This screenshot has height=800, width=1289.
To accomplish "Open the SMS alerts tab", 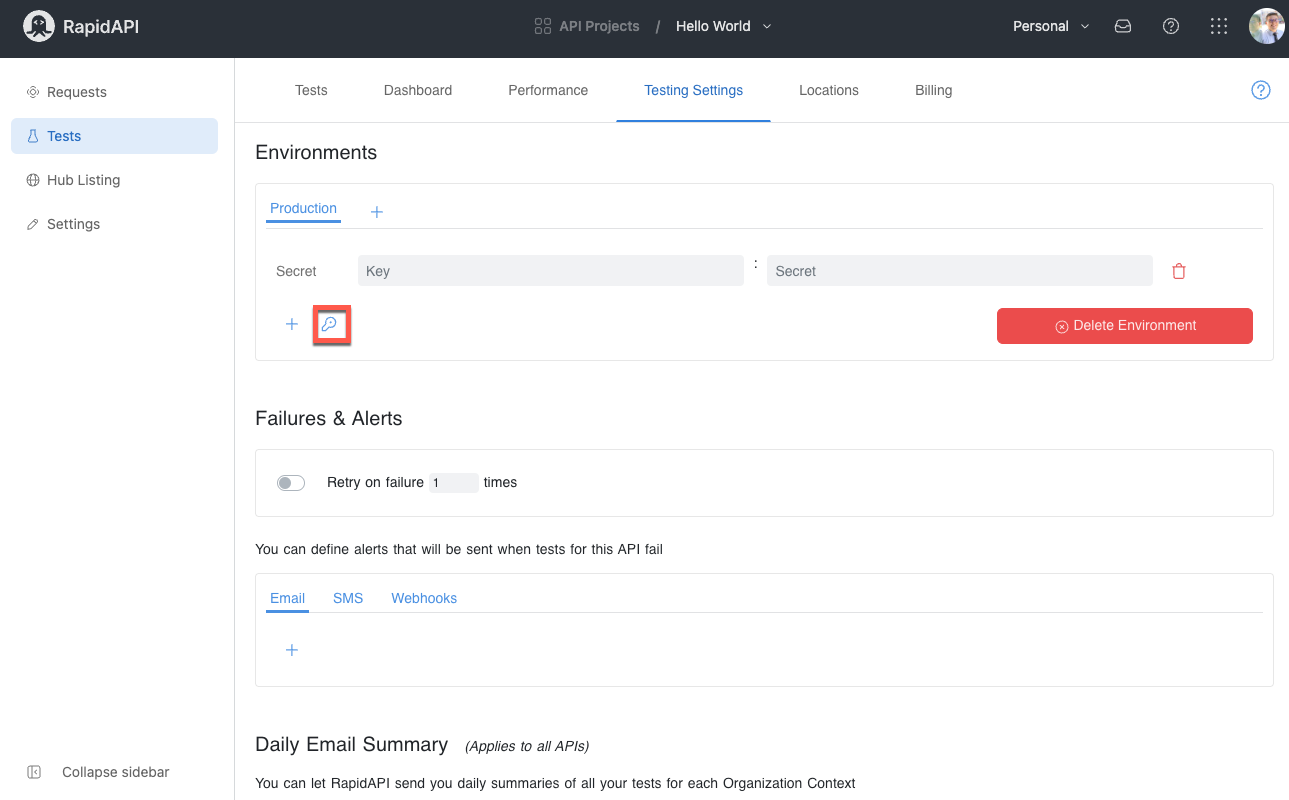I will (x=348, y=598).
